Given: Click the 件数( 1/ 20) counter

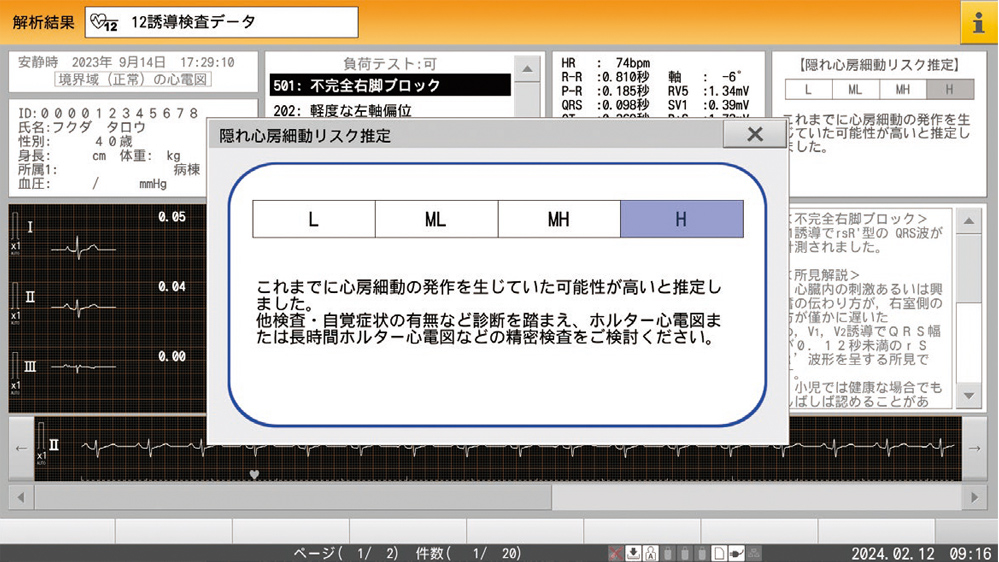Looking at the screenshot, I should tap(468, 553).
